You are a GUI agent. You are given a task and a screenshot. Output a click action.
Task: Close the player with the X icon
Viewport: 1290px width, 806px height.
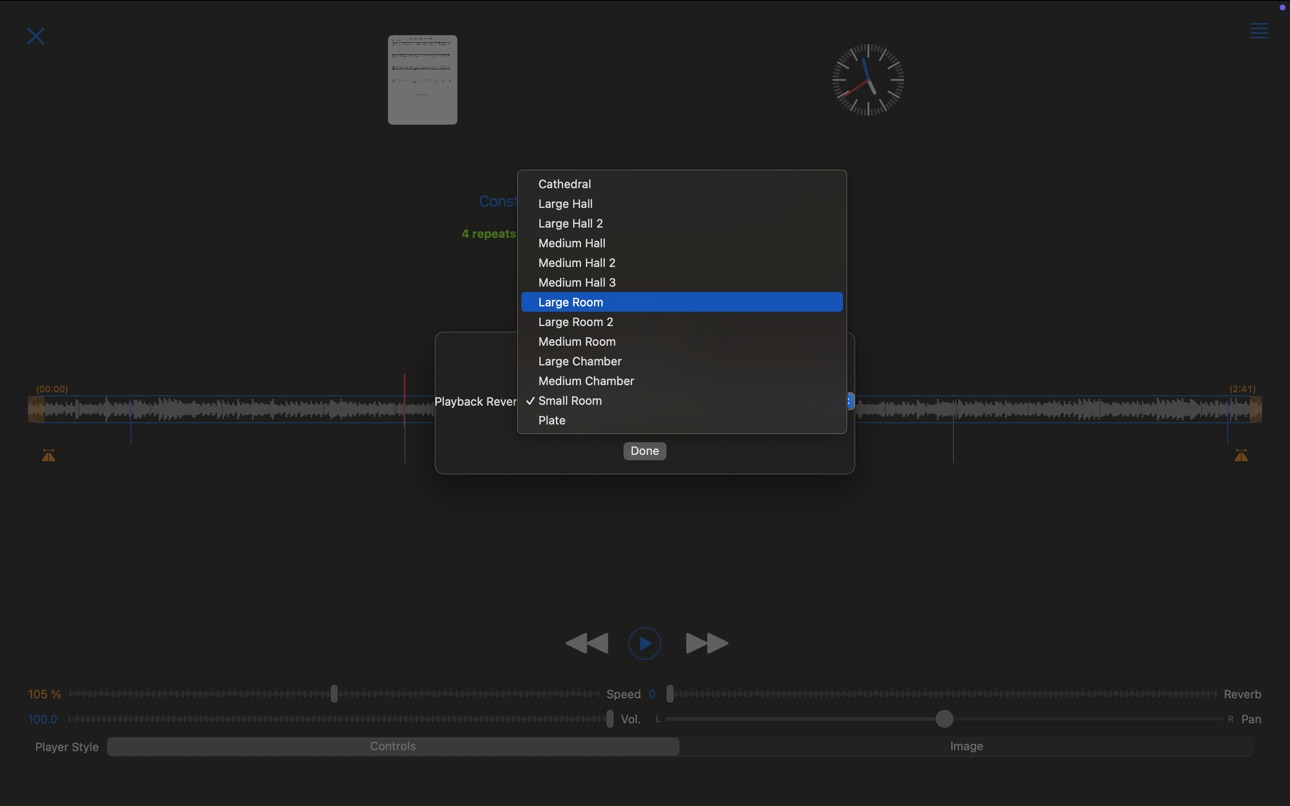(36, 36)
